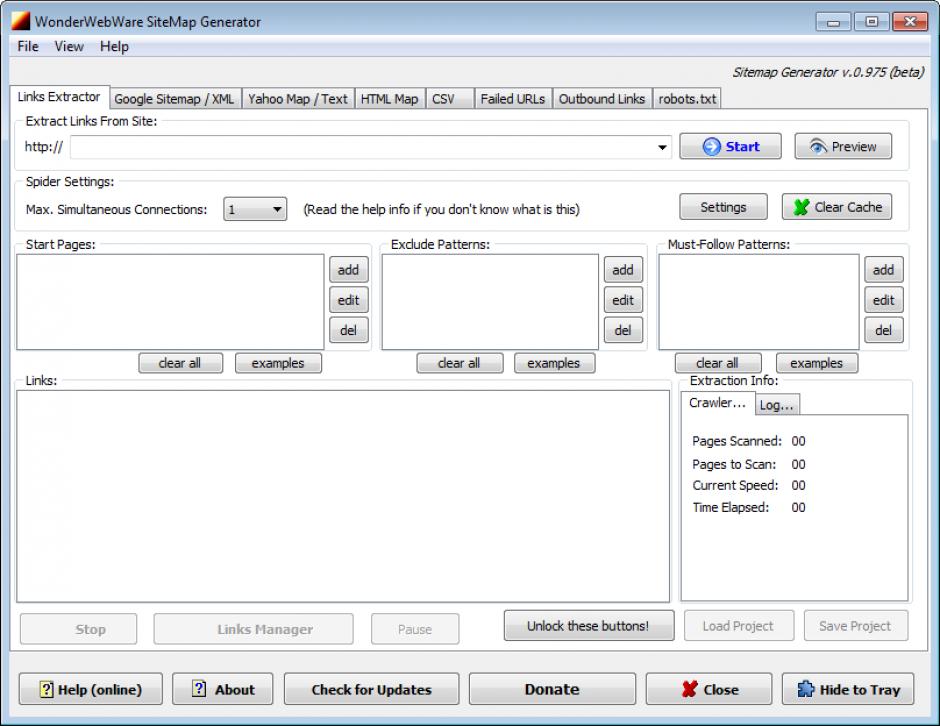Click the app logo in the title bar
The image size is (940, 726).
click(x=20, y=21)
